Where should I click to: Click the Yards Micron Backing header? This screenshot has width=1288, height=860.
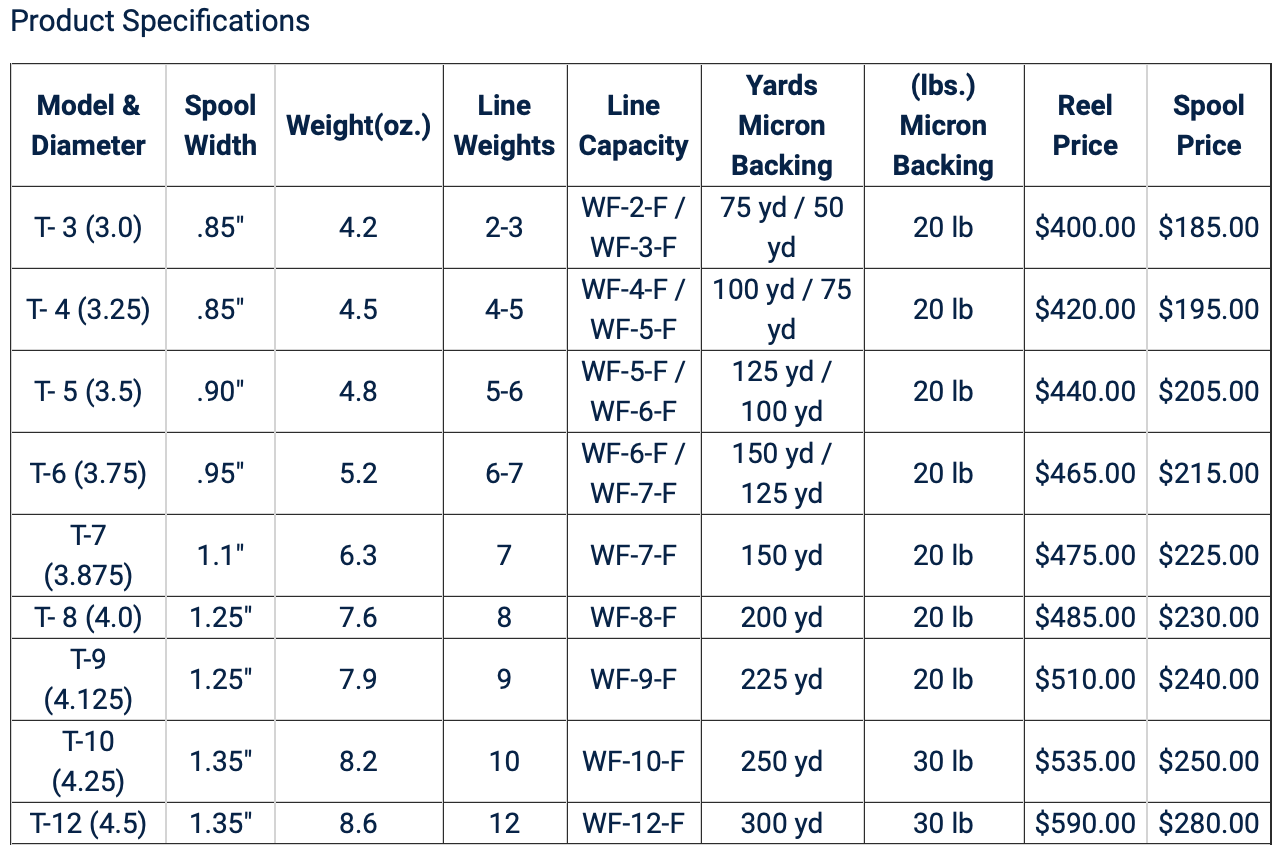(782, 126)
